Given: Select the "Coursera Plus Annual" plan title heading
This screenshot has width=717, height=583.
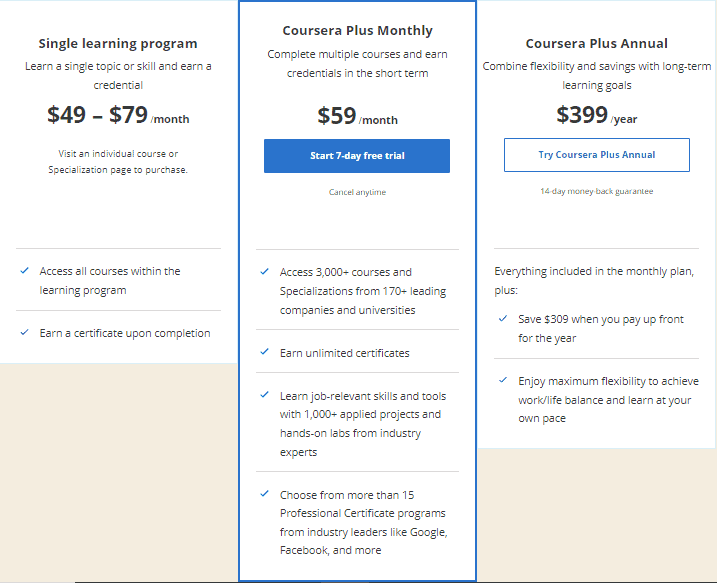Looking at the screenshot, I should pyautogui.click(x=597, y=43).
